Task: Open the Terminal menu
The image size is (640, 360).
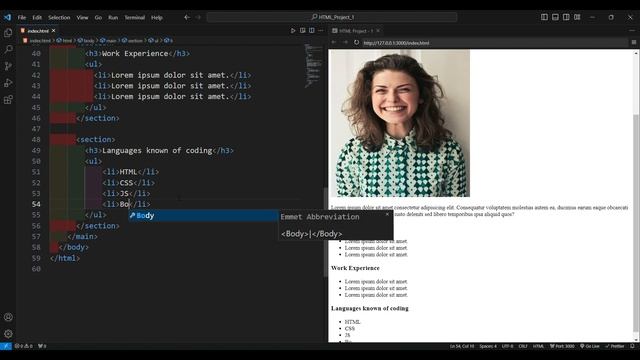Action: click(x=135, y=18)
